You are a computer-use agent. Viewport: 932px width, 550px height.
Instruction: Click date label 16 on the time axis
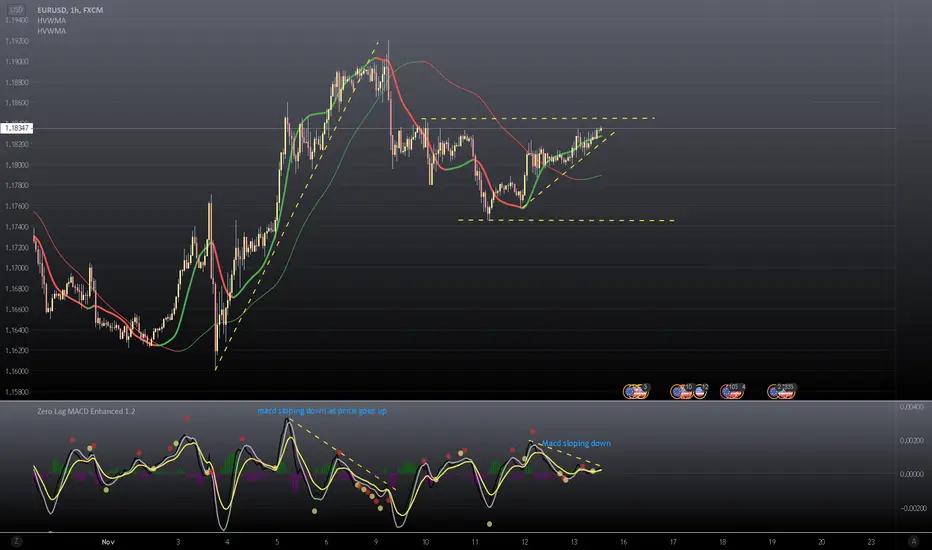point(624,542)
